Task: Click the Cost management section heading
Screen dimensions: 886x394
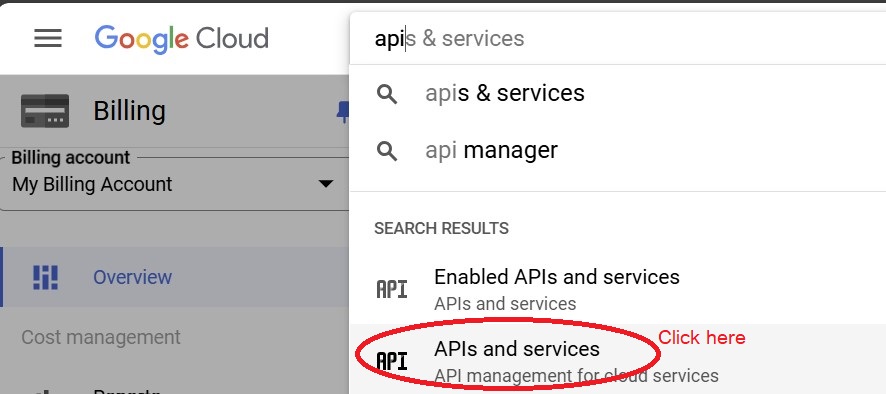Action: pyautogui.click(x=101, y=337)
